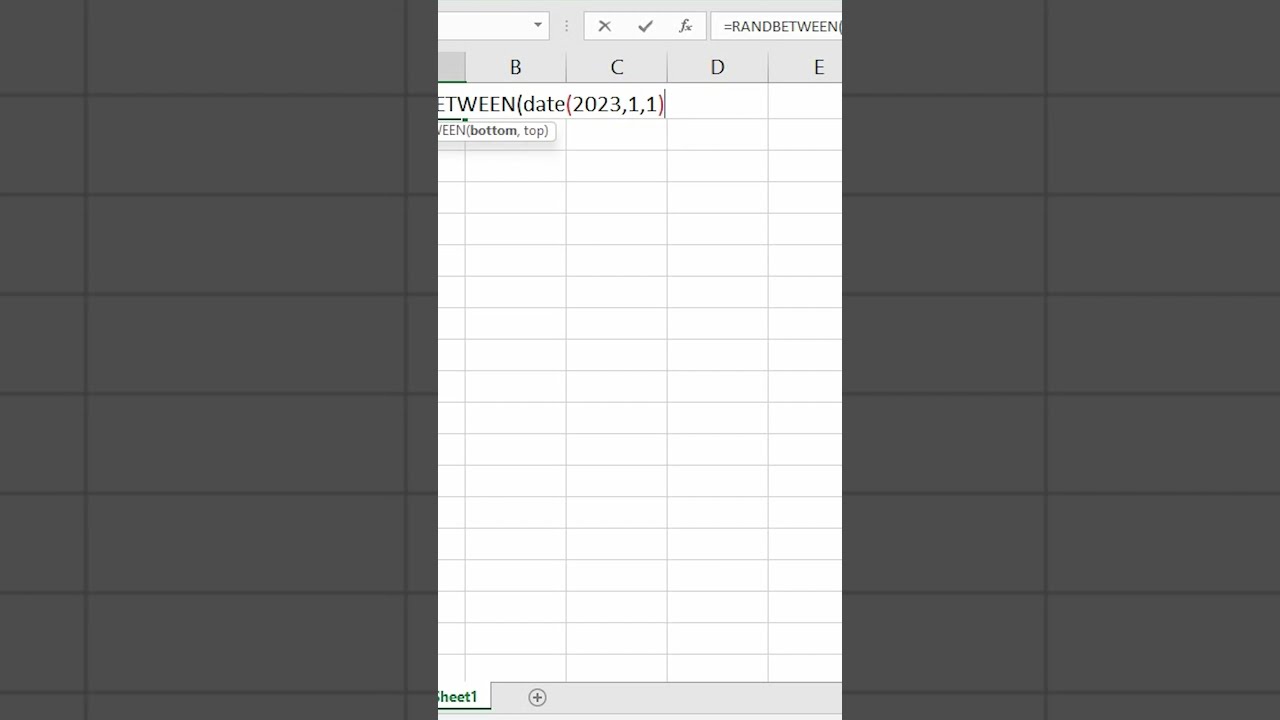Switch to the Sheet1 tab
This screenshot has width=1280, height=720.
point(458,697)
